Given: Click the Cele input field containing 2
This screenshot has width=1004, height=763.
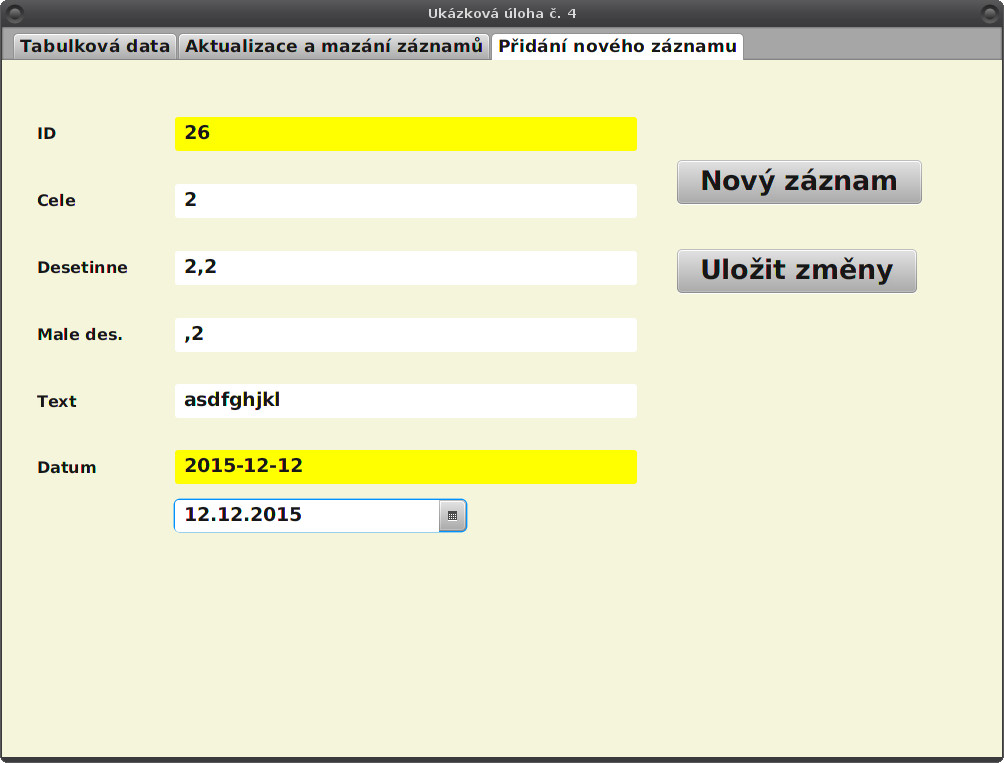Looking at the screenshot, I should pyautogui.click(x=405, y=200).
